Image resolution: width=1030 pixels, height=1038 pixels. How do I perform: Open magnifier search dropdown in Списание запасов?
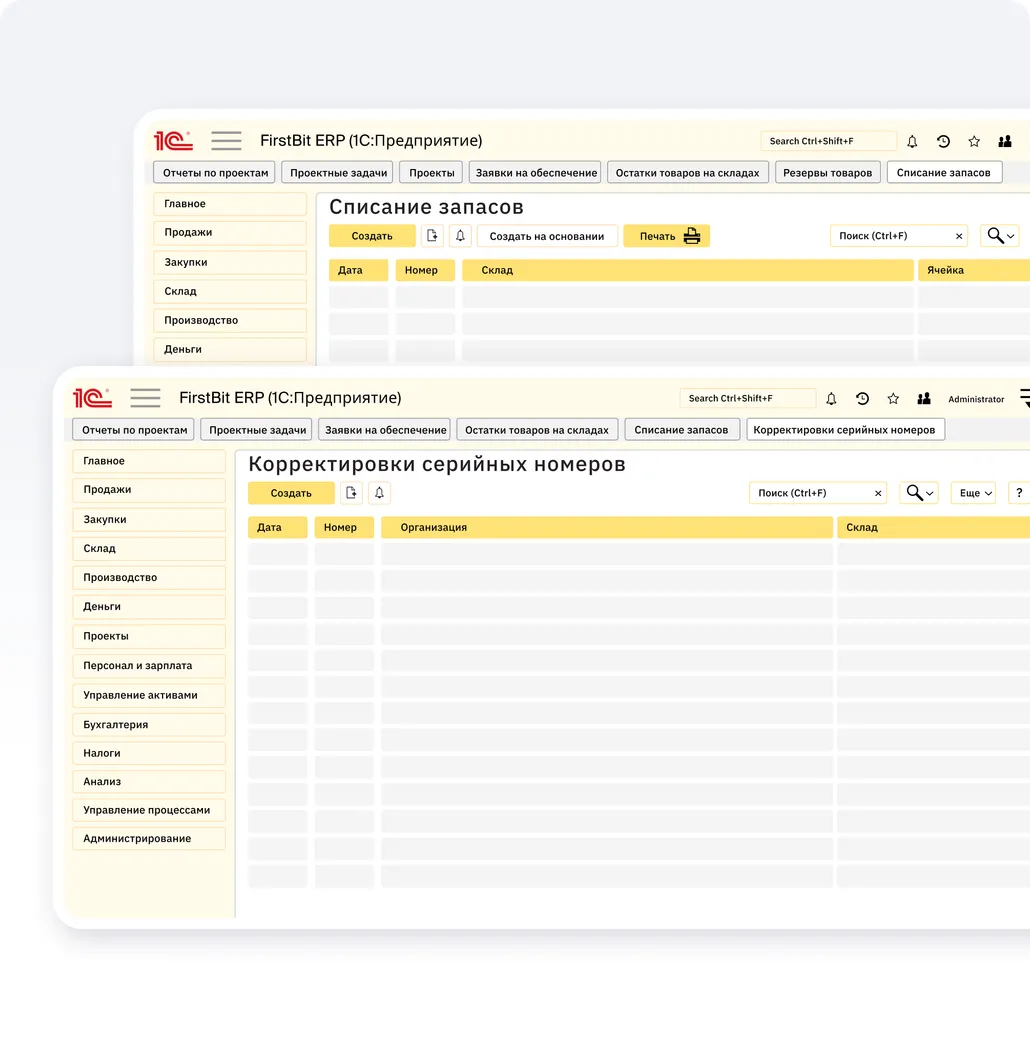(x=1000, y=236)
